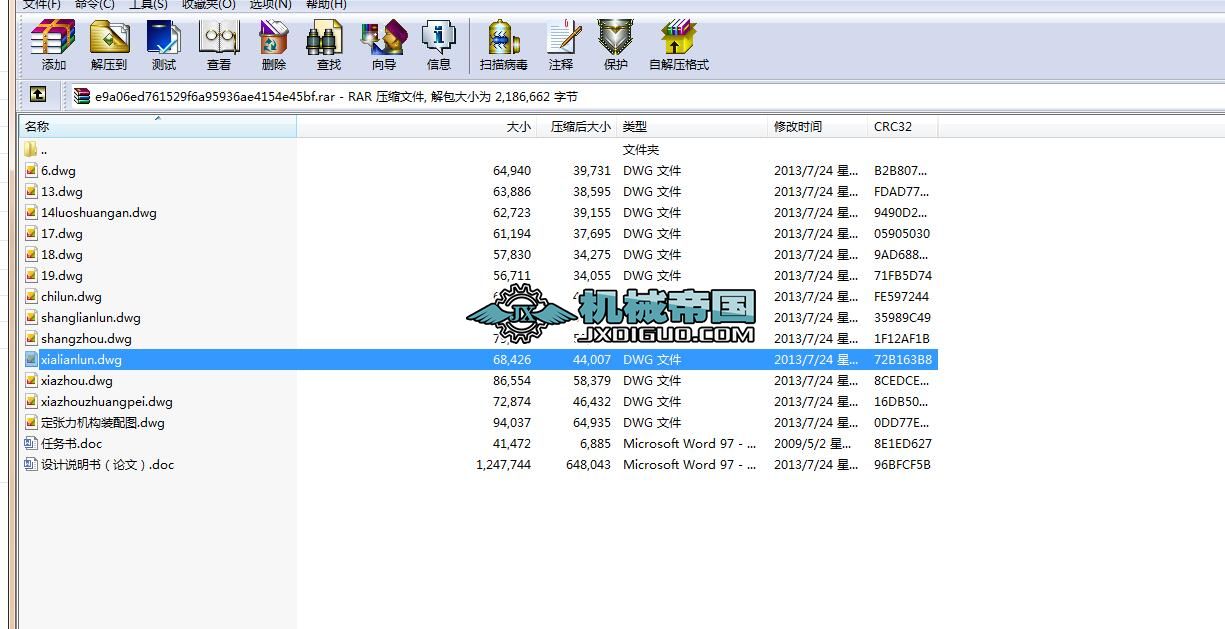The image size is (1225, 629).
Task: Select file 18.dwg
Action: (62, 254)
